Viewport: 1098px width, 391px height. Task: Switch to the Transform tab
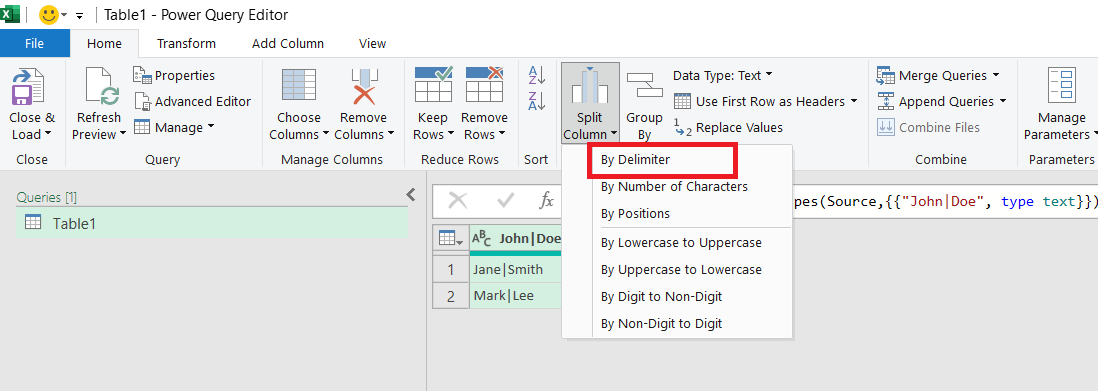click(186, 43)
